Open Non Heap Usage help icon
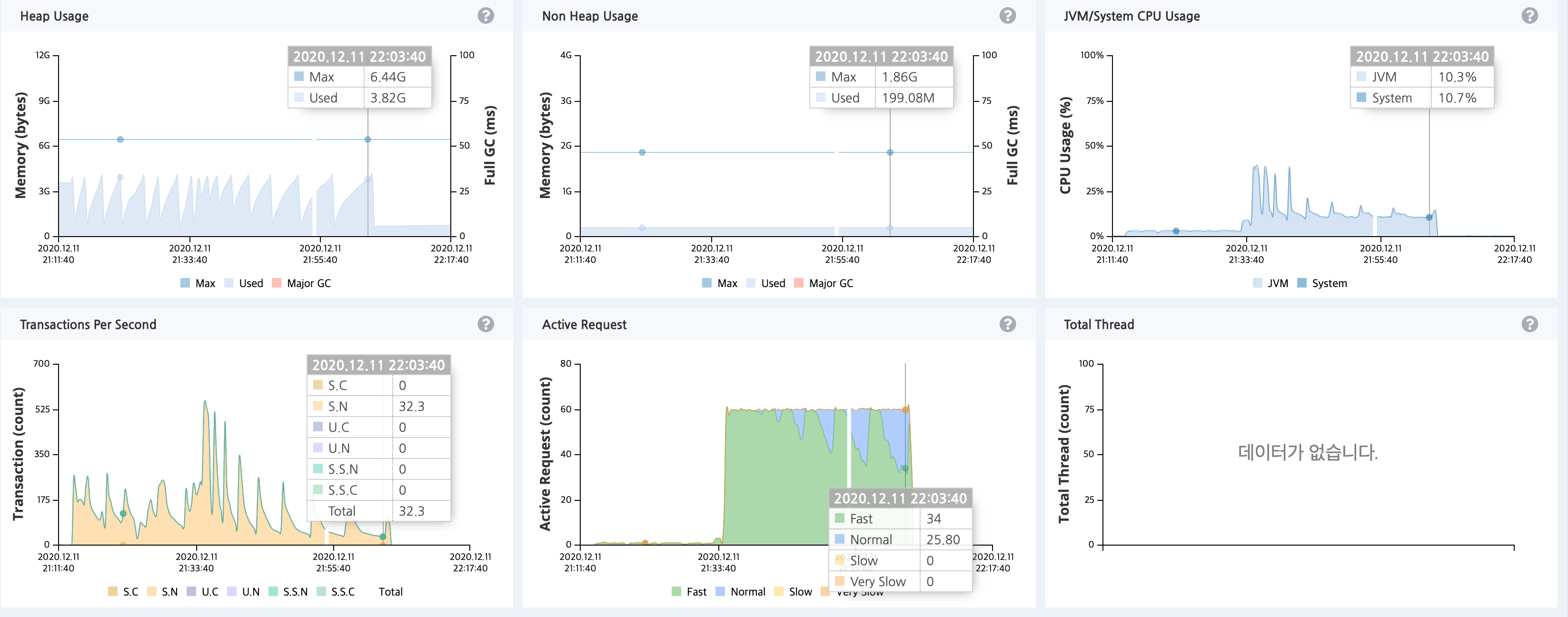Viewport: 1568px width, 617px height. (x=1007, y=16)
